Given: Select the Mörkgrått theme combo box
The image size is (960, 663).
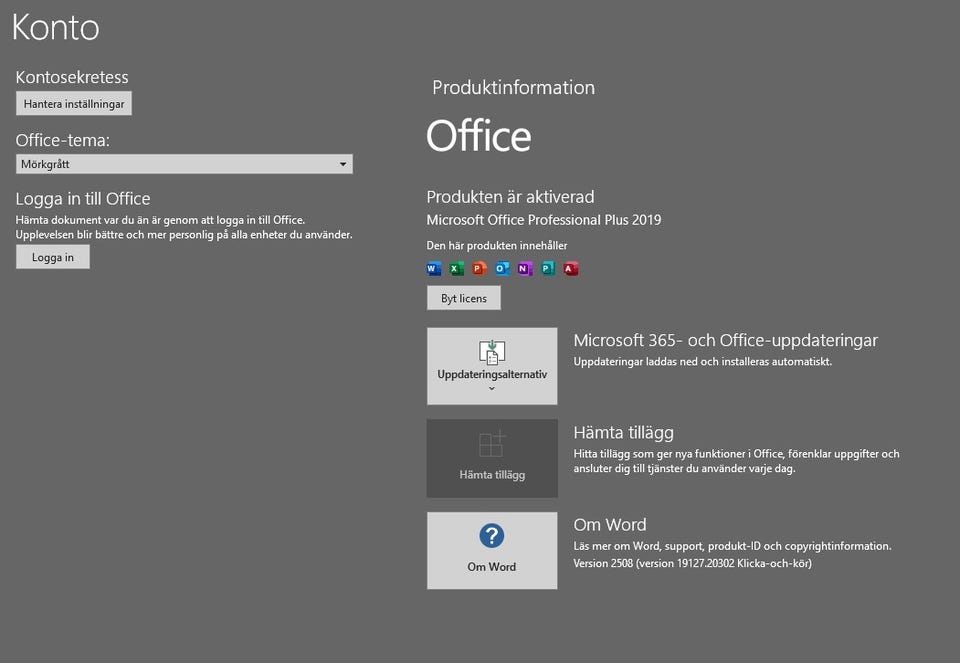Looking at the screenshot, I should click(184, 164).
